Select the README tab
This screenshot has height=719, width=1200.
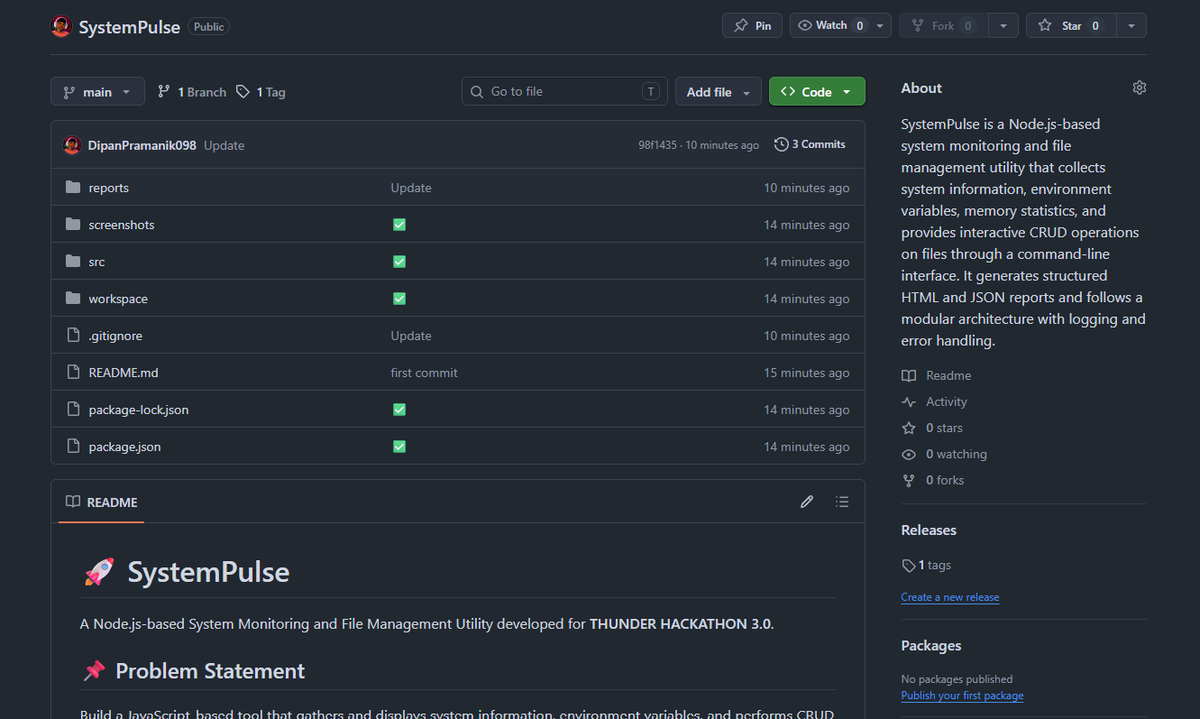tap(102, 502)
